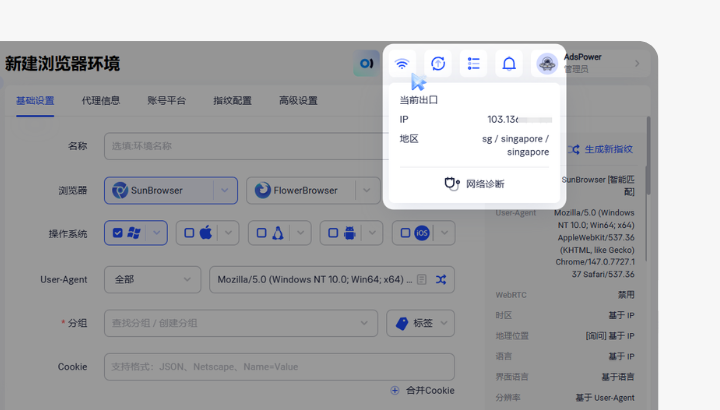This screenshot has width=720, height=410.
Task: Switch to 高级设置 tab
Action: (298, 101)
